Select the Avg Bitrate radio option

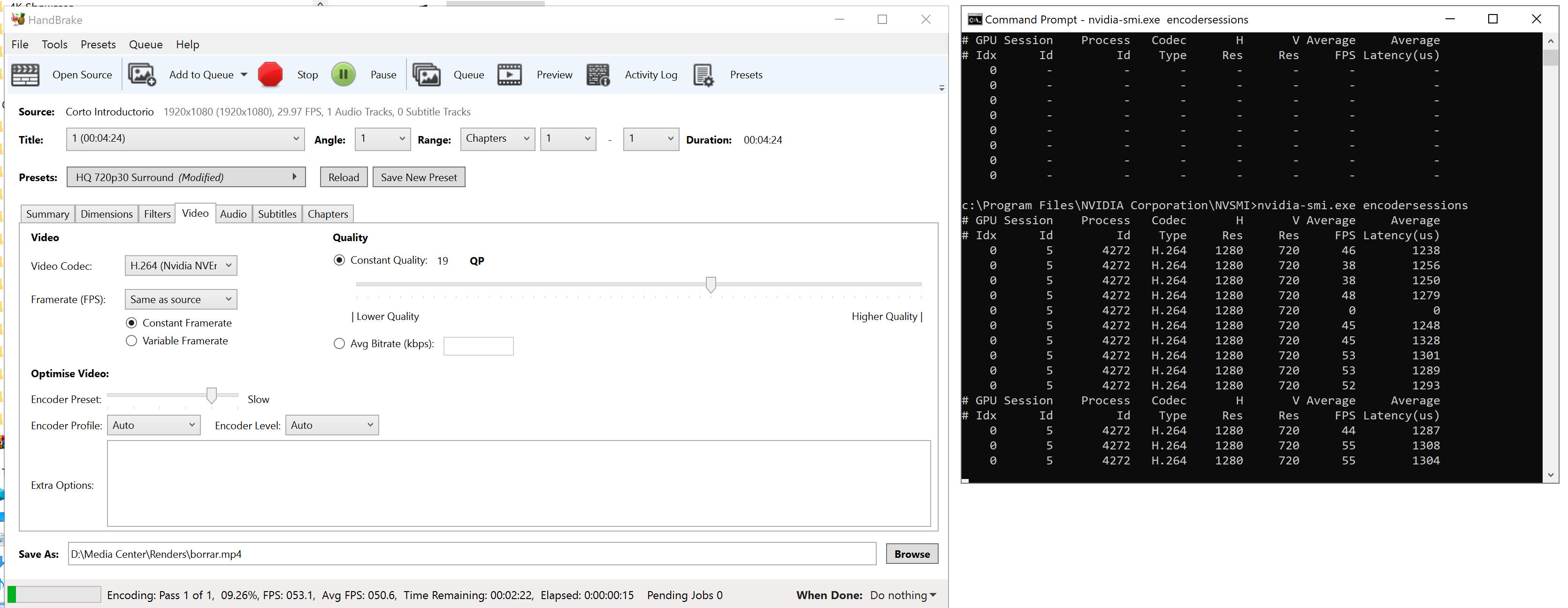coord(339,344)
